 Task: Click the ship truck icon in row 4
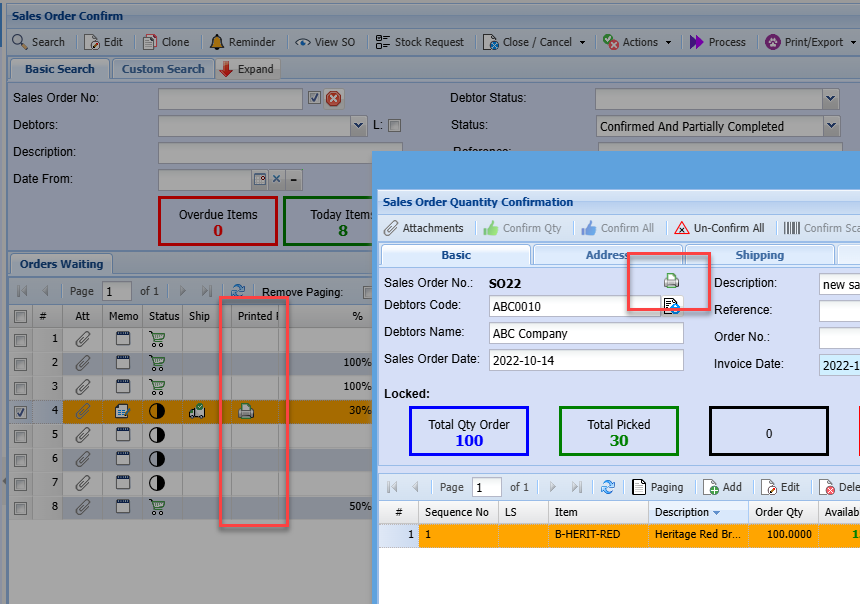click(x=197, y=411)
